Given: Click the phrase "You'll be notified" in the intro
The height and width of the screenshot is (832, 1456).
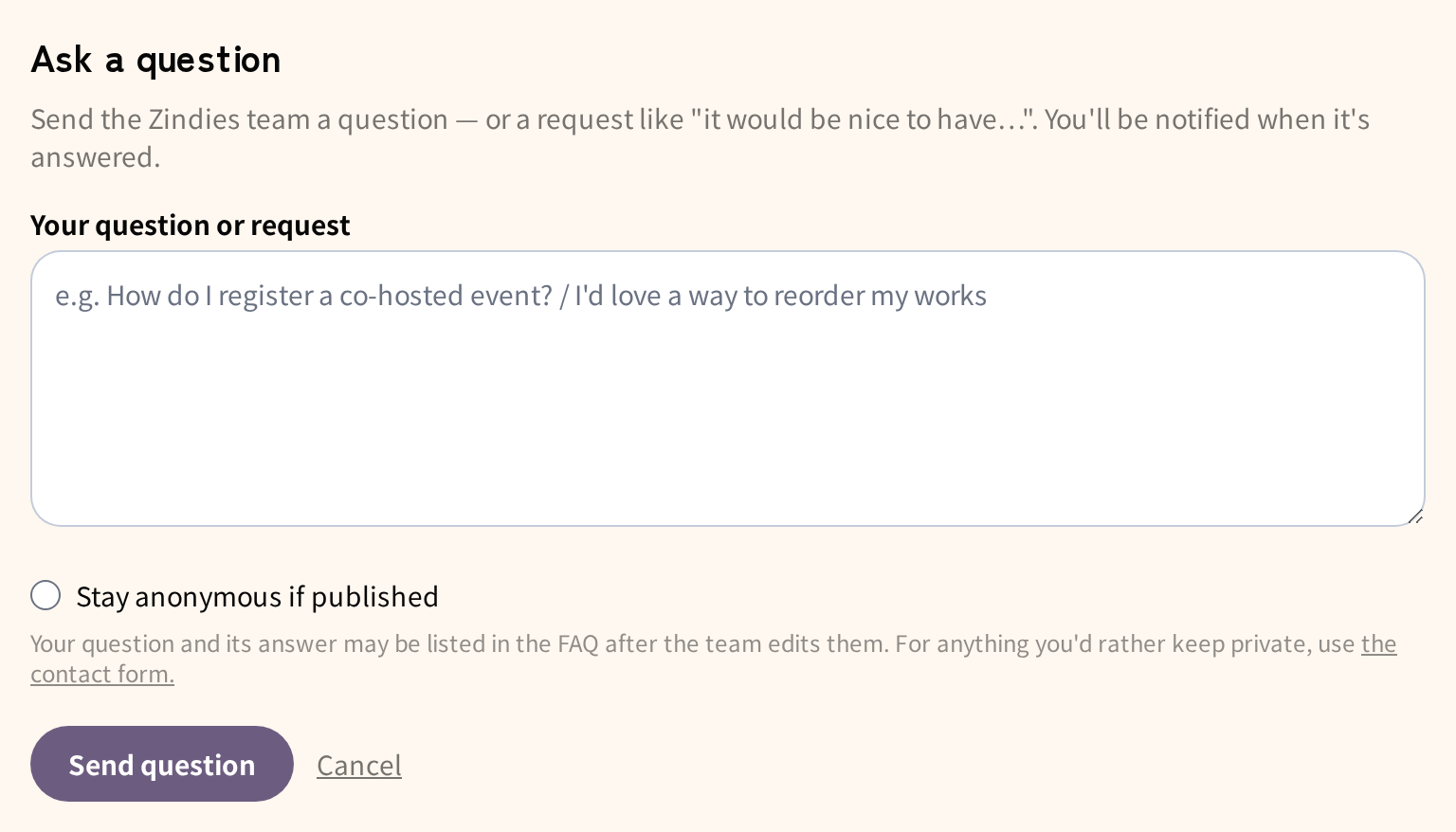Looking at the screenshot, I should (x=1148, y=119).
